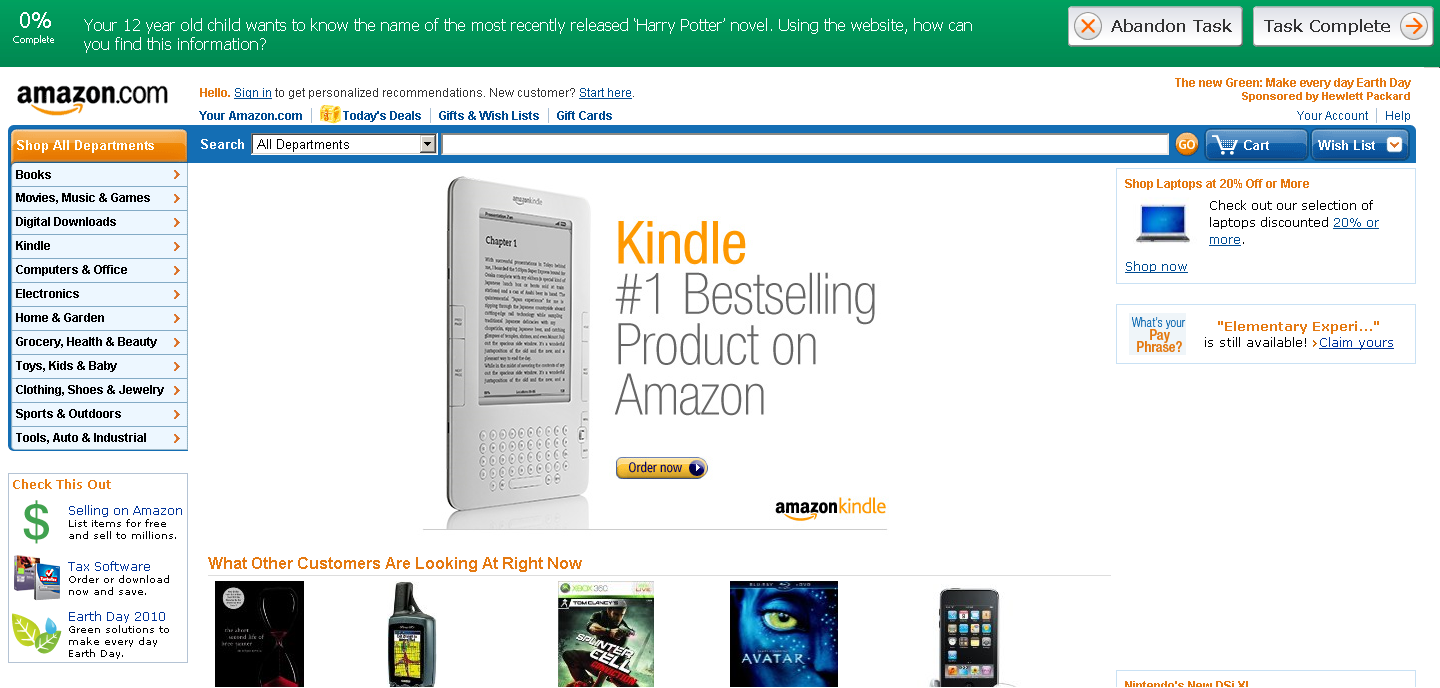Screen dimensions: 1440x688
Task: Open the Avatar Blu-ray product thumbnail
Action: [784, 634]
